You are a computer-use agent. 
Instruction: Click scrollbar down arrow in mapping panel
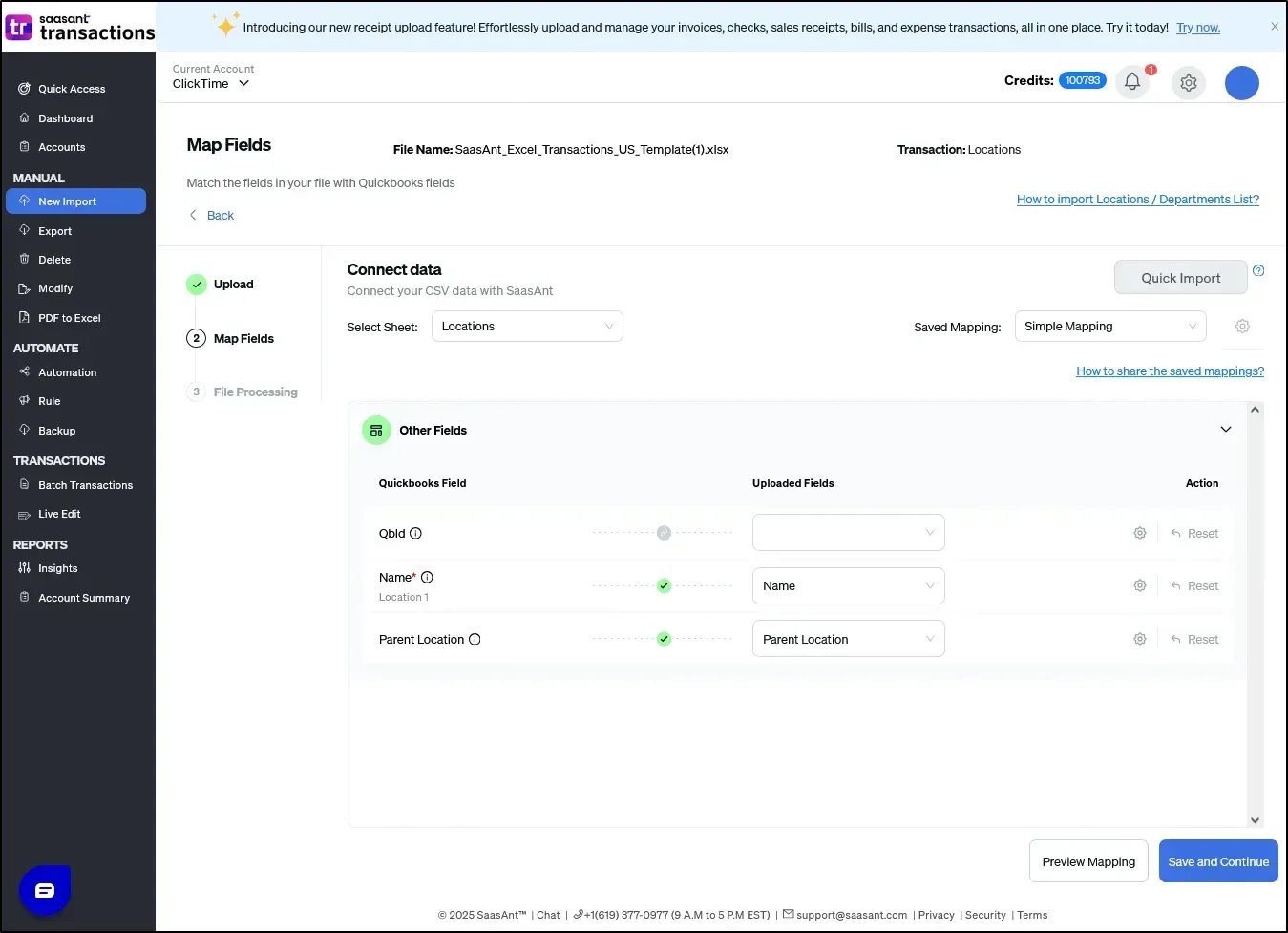(1255, 820)
